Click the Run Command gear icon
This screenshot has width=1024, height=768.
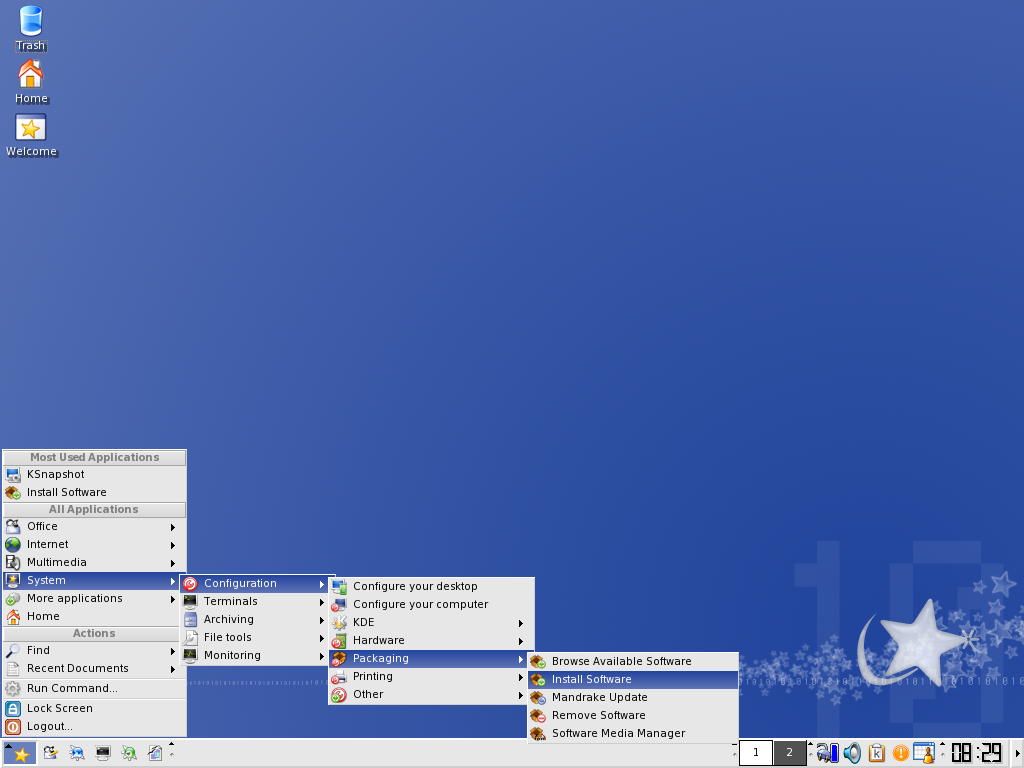tap(13, 688)
